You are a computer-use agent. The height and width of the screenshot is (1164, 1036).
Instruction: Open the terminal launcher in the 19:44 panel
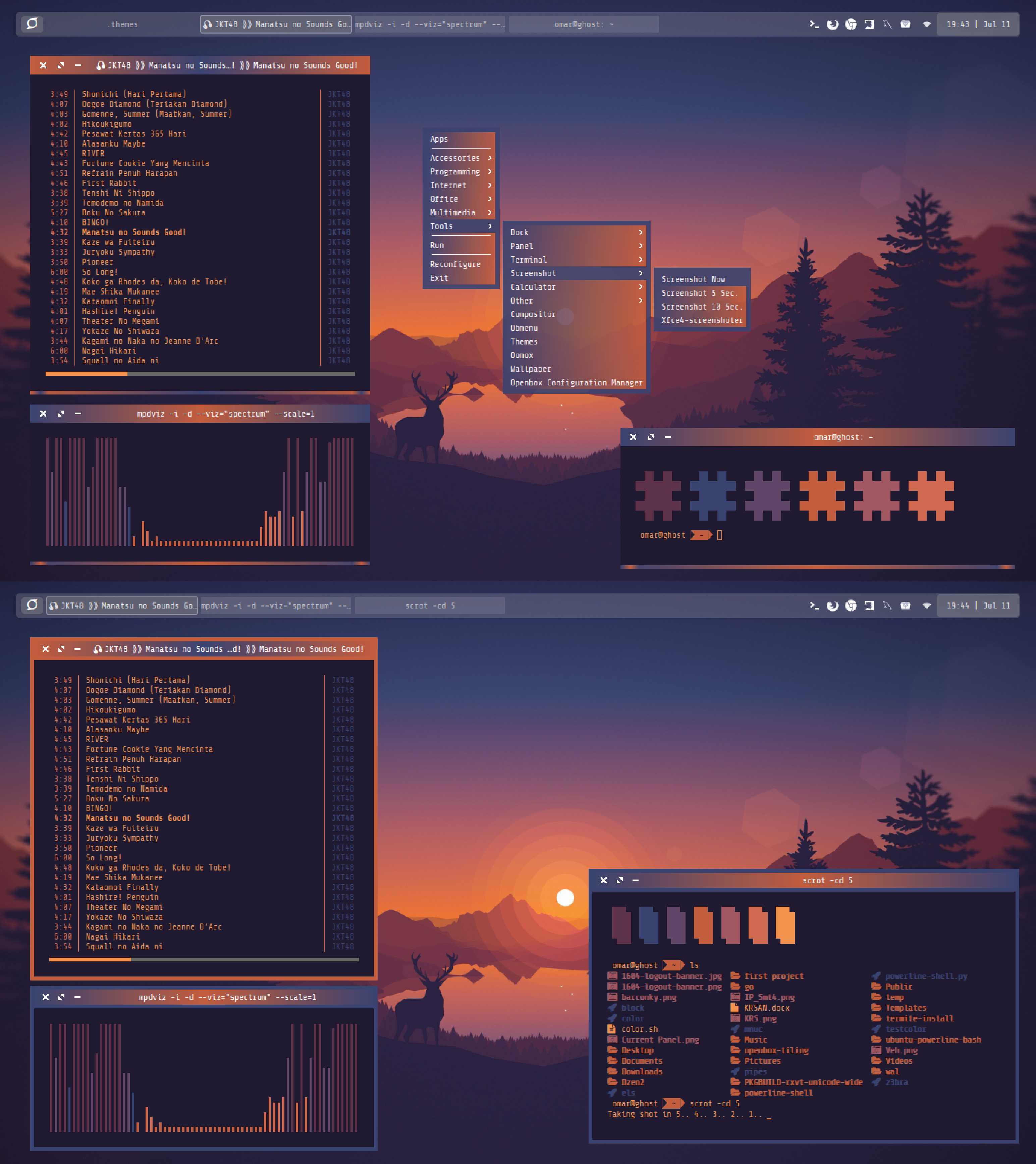[814, 605]
